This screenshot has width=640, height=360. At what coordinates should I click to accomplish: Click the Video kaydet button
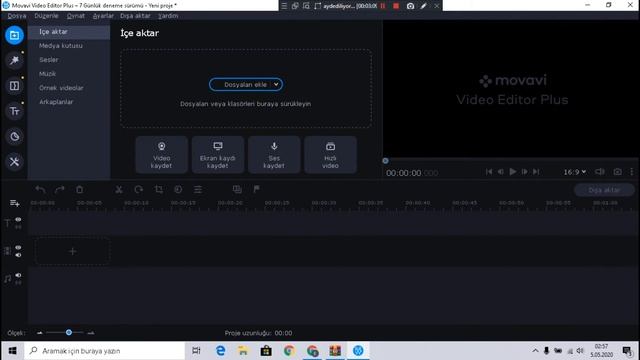pos(162,155)
